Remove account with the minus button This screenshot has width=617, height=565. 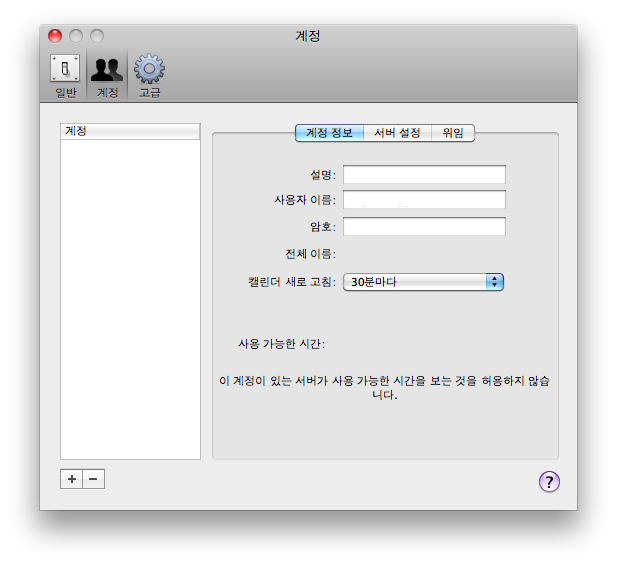94,479
